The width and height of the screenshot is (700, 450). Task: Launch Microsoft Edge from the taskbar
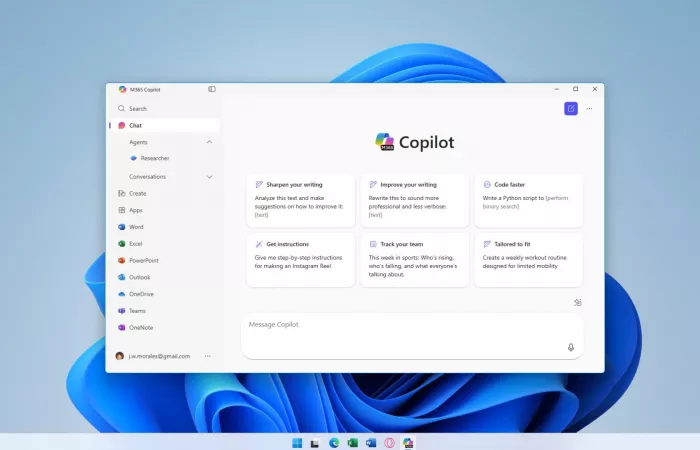click(334, 442)
